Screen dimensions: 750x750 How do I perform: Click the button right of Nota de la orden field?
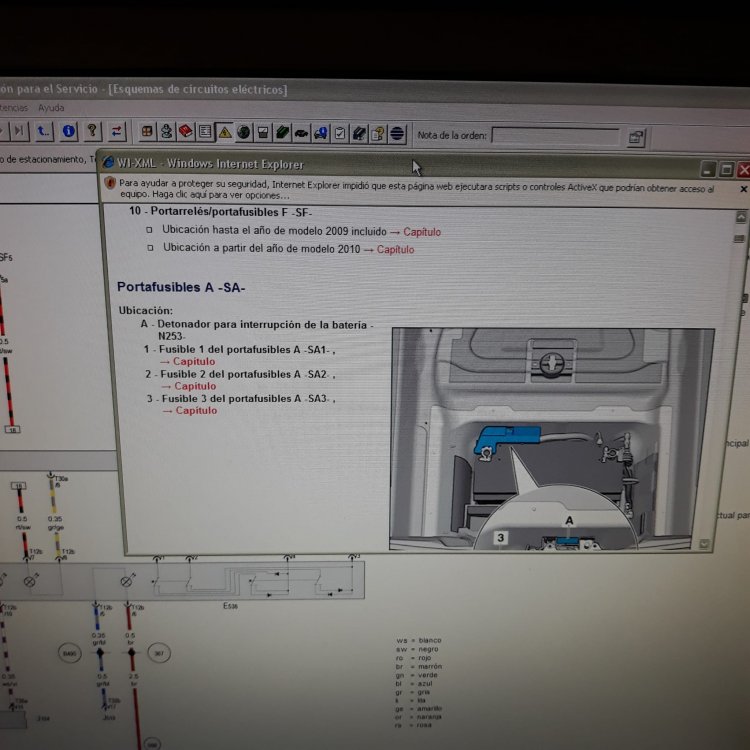click(636, 138)
